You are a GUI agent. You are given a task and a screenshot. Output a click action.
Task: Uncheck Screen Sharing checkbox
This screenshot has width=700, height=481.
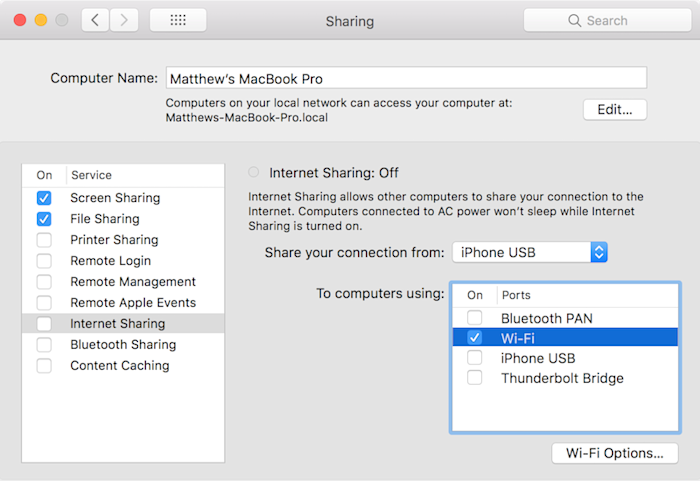(x=44, y=198)
